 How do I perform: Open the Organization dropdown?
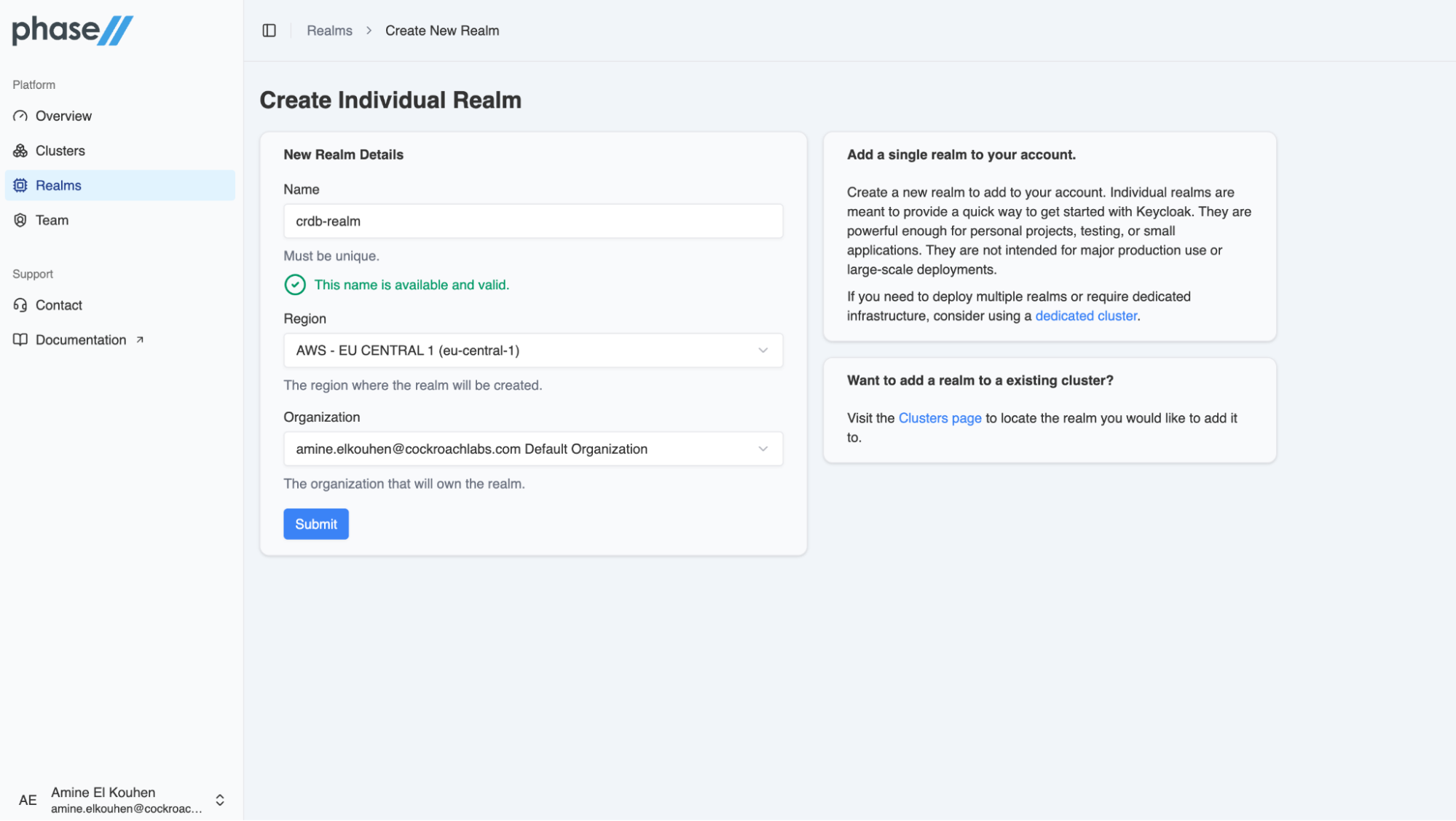pos(532,449)
